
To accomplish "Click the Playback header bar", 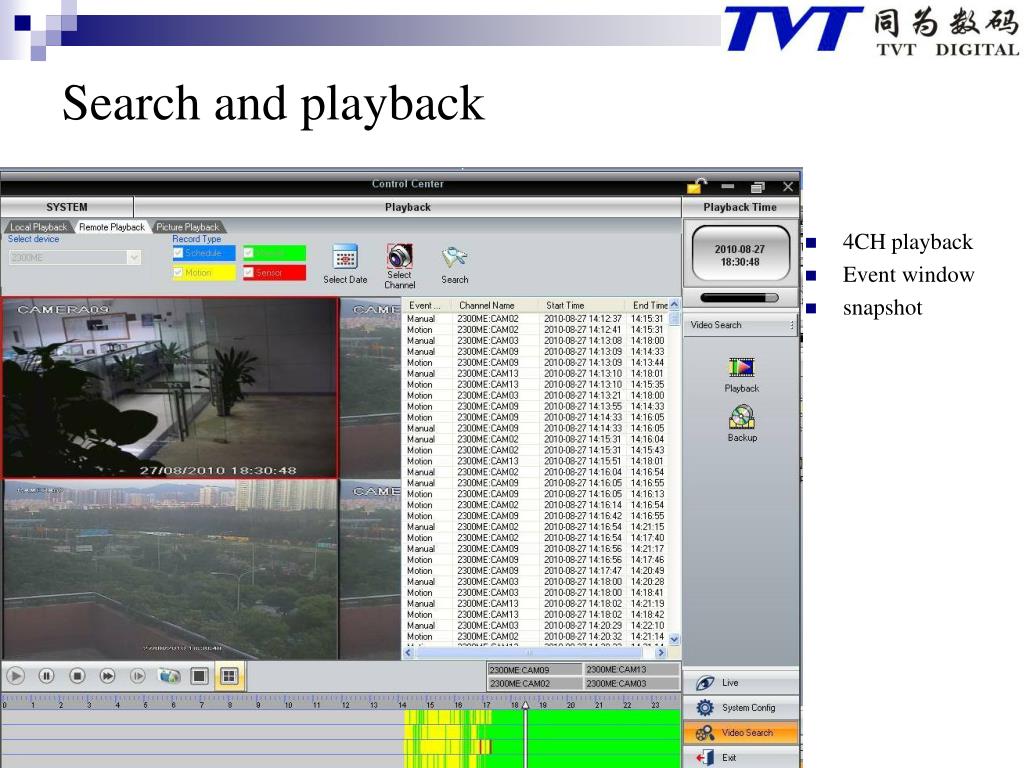I will pos(408,207).
